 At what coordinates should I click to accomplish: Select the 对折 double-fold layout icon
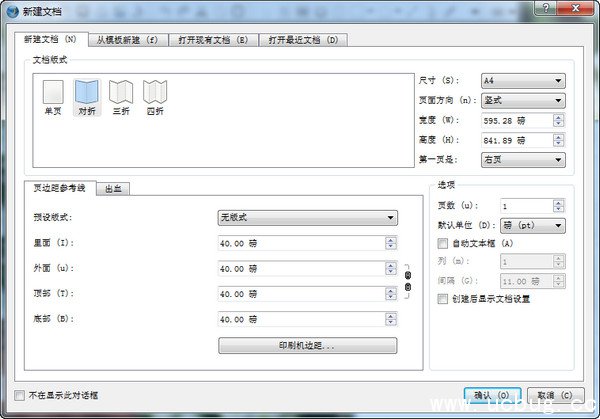coord(87,94)
